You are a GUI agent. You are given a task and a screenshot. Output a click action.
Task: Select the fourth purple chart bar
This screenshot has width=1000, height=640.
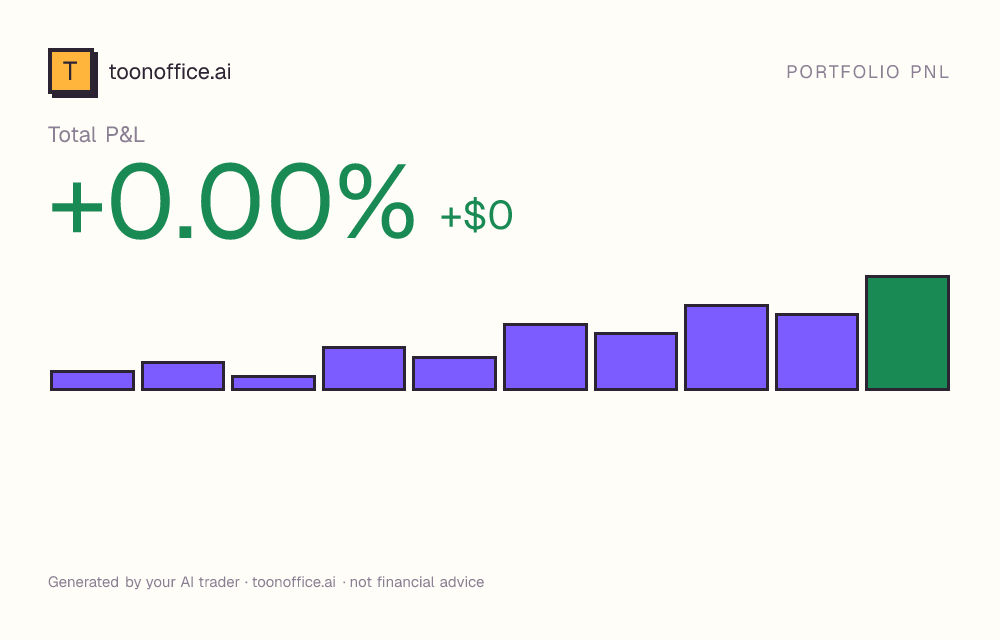coord(364,368)
